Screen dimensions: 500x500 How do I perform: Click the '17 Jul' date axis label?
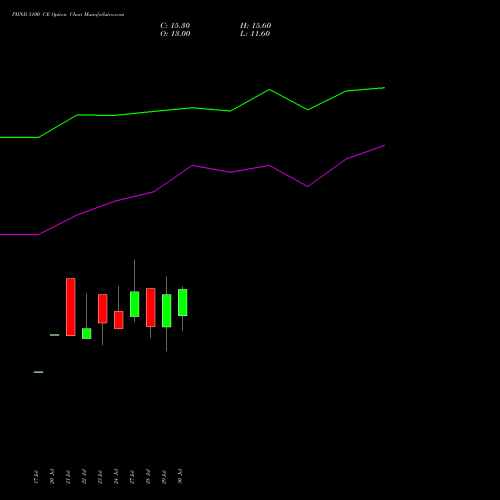click(x=36, y=477)
